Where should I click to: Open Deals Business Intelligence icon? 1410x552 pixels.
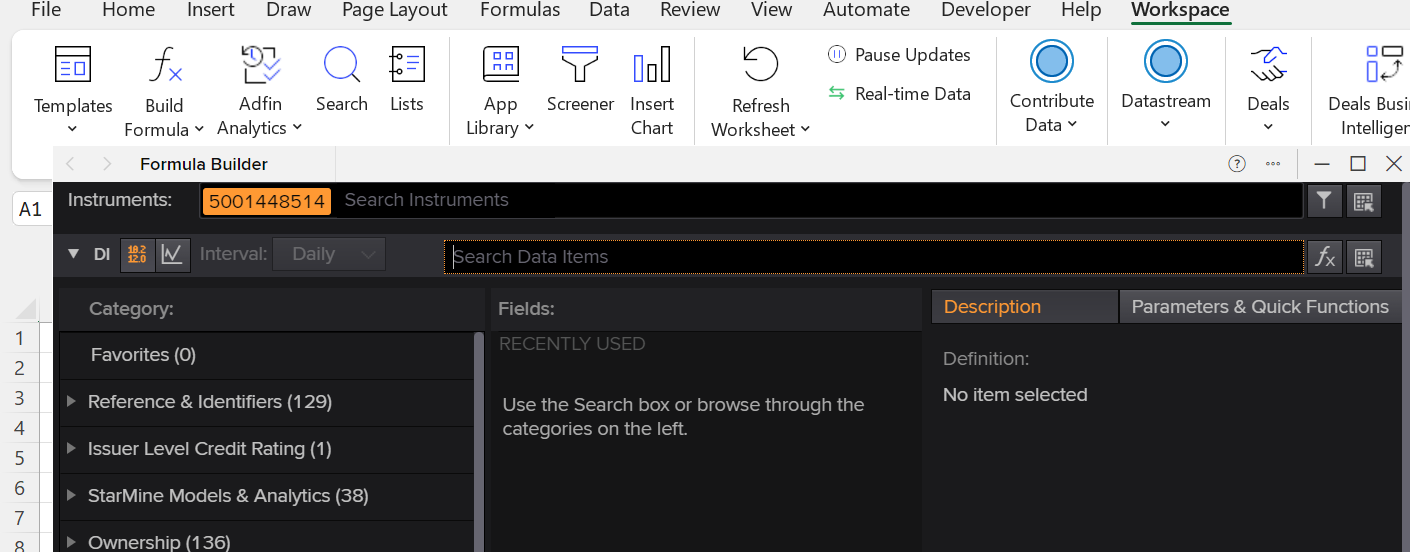click(1385, 65)
